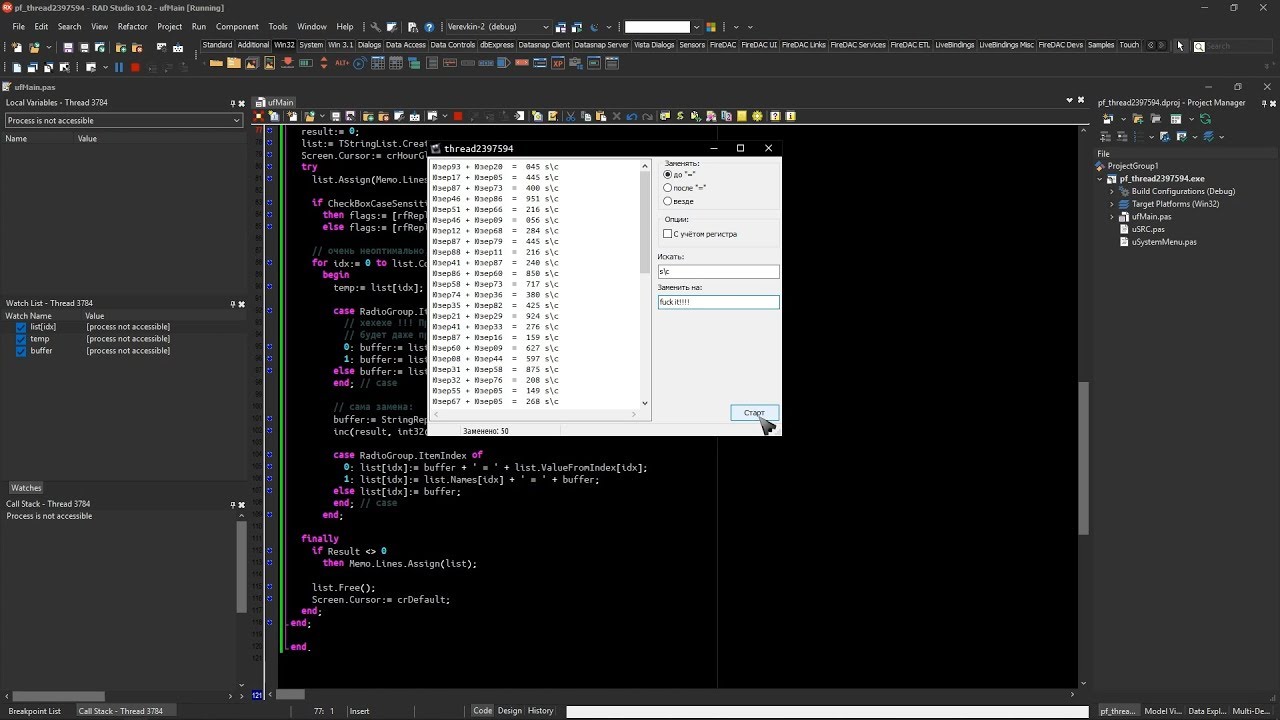Select the XP Manifest component in palette
Screen dimensions: 1280x720
(x=558, y=63)
